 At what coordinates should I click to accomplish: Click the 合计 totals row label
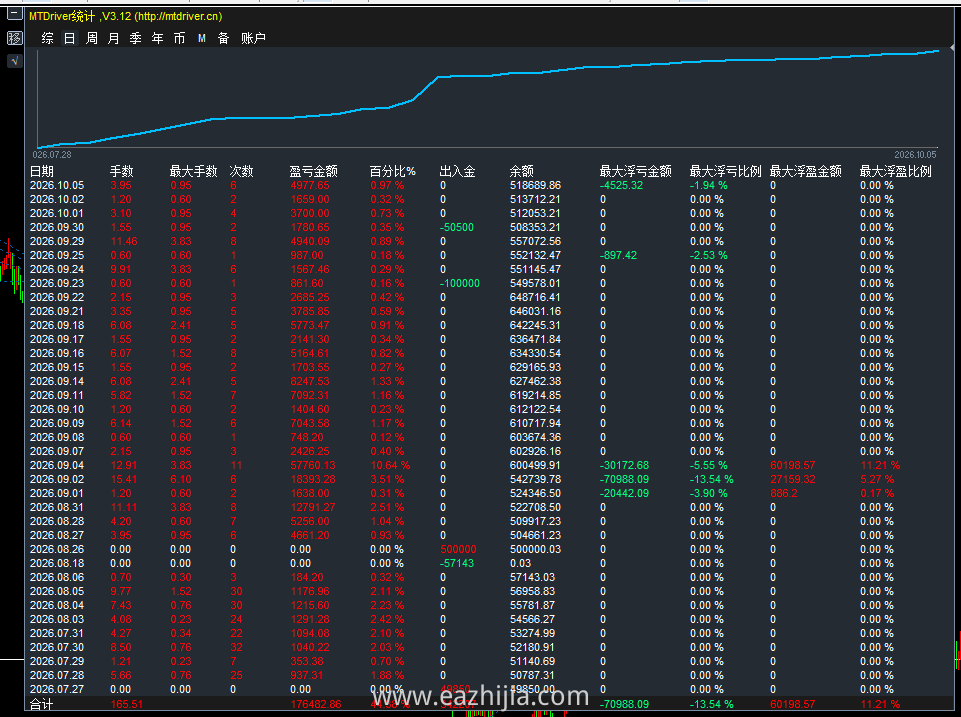click(42, 705)
